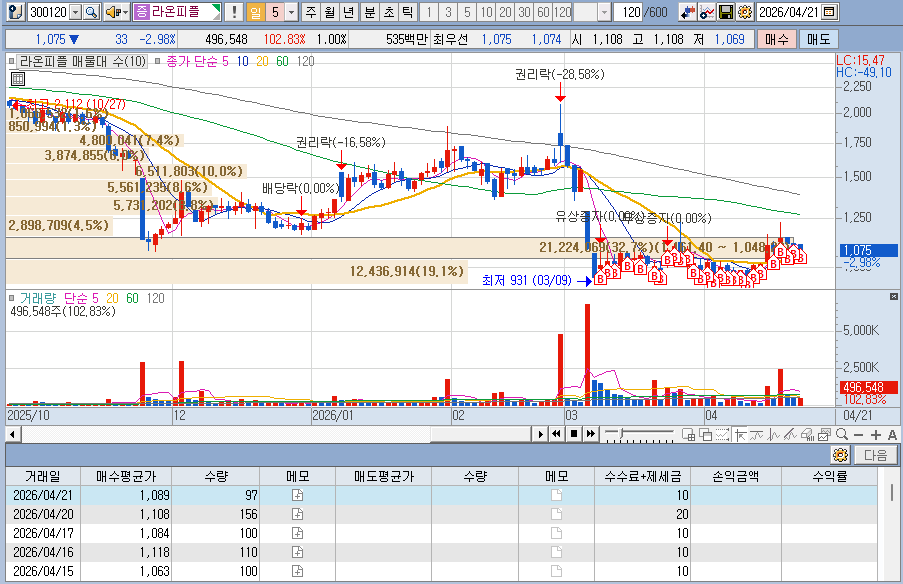Click the plus zoom-in icon
The width and height of the screenshot is (903, 584).
pos(876,435)
